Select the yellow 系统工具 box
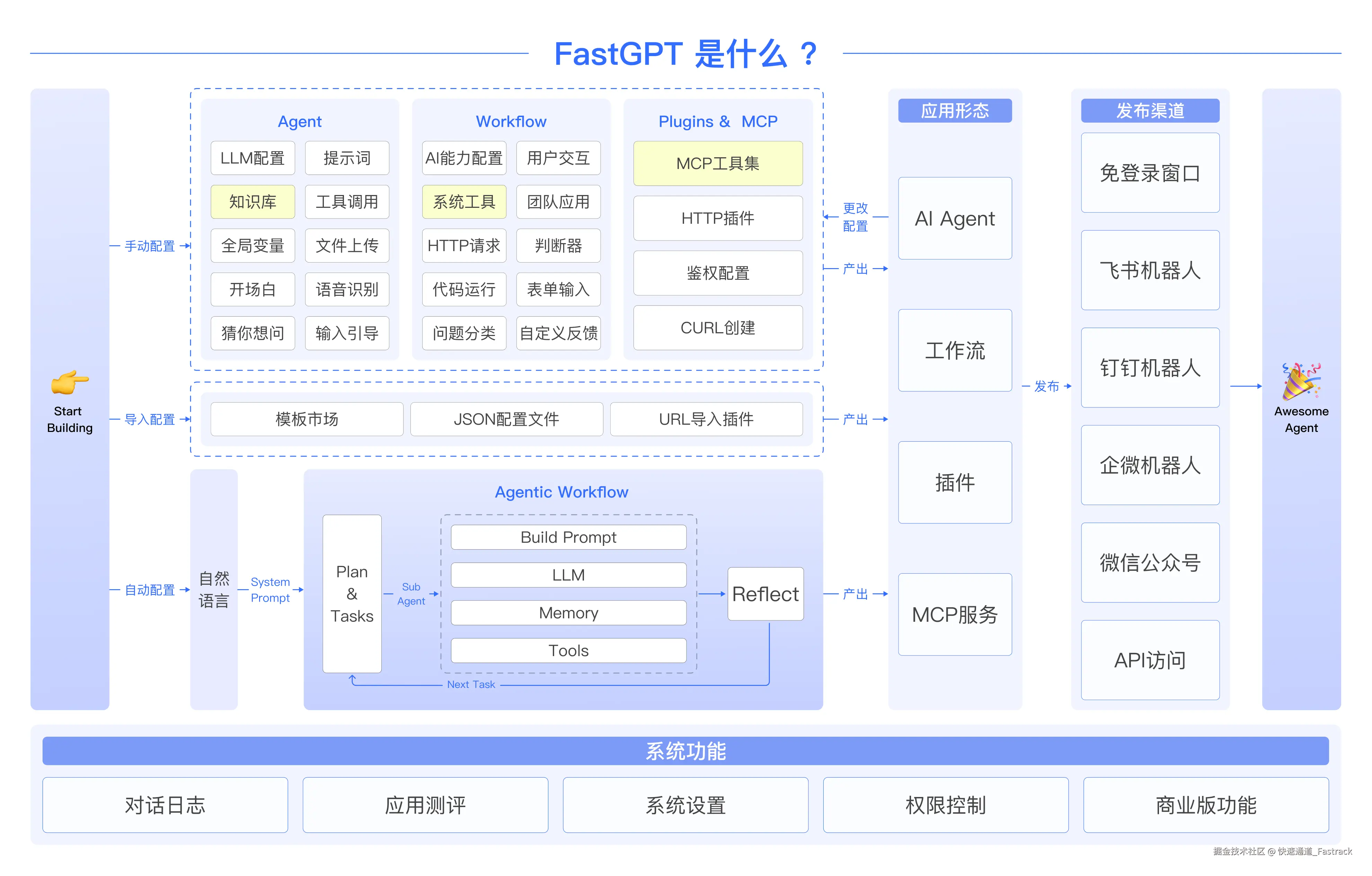This screenshot has width=1372, height=876. pyautogui.click(x=464, y=202)
